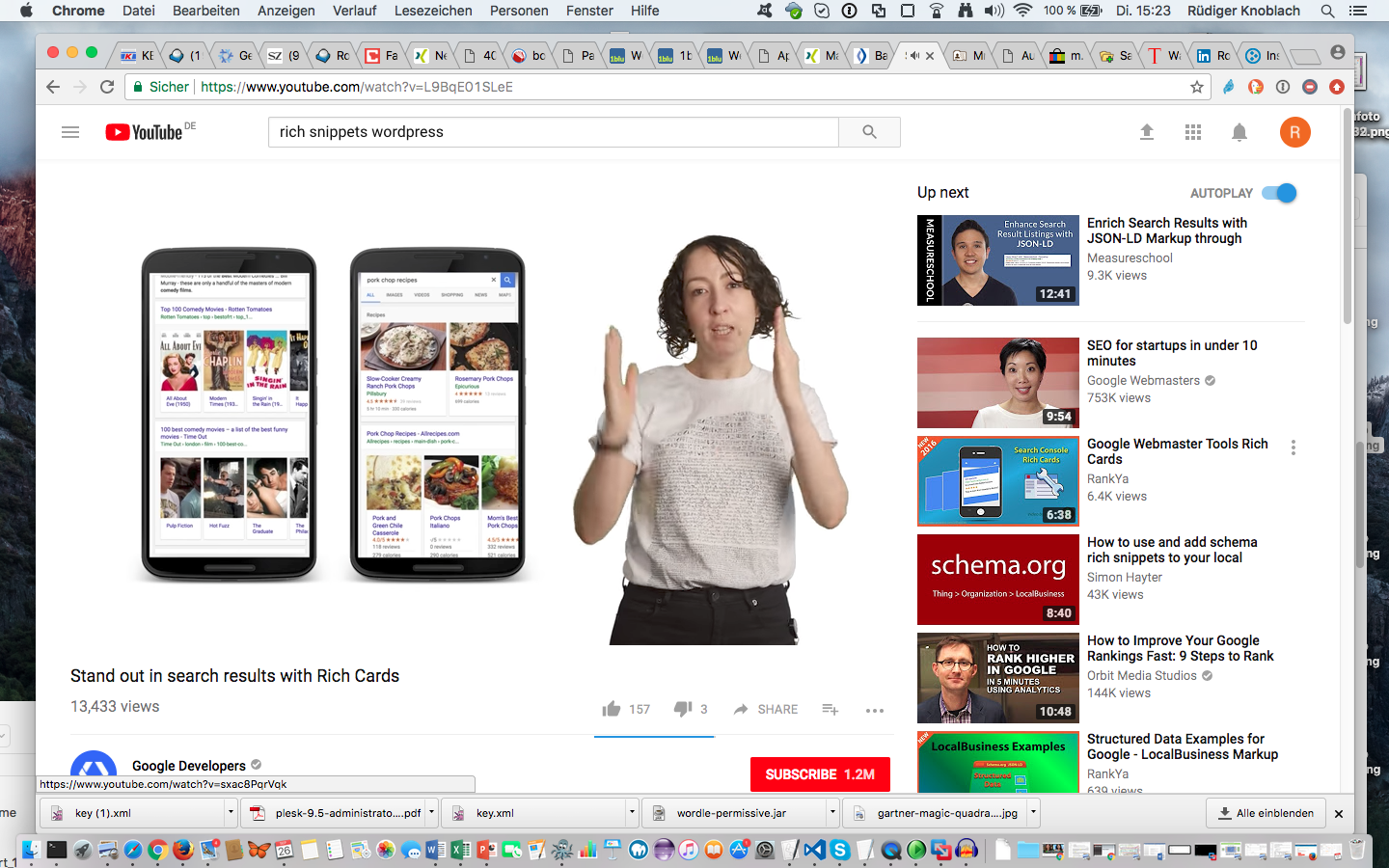
Task: Click the Share button
Action: (x=765, y=709)
